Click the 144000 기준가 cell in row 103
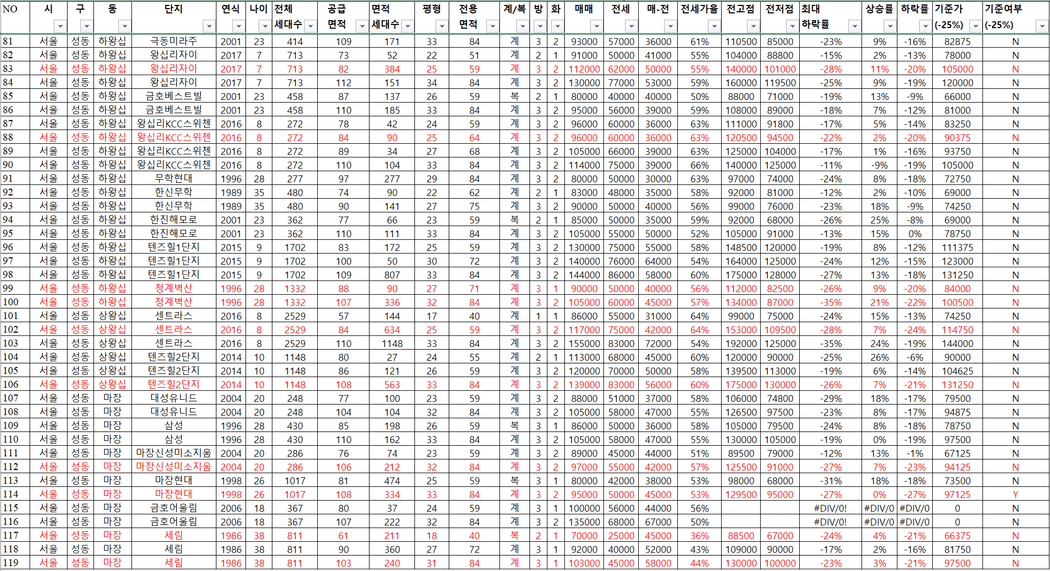The image size is (1050, 571). pyautogui.click(x=957, y=343)
